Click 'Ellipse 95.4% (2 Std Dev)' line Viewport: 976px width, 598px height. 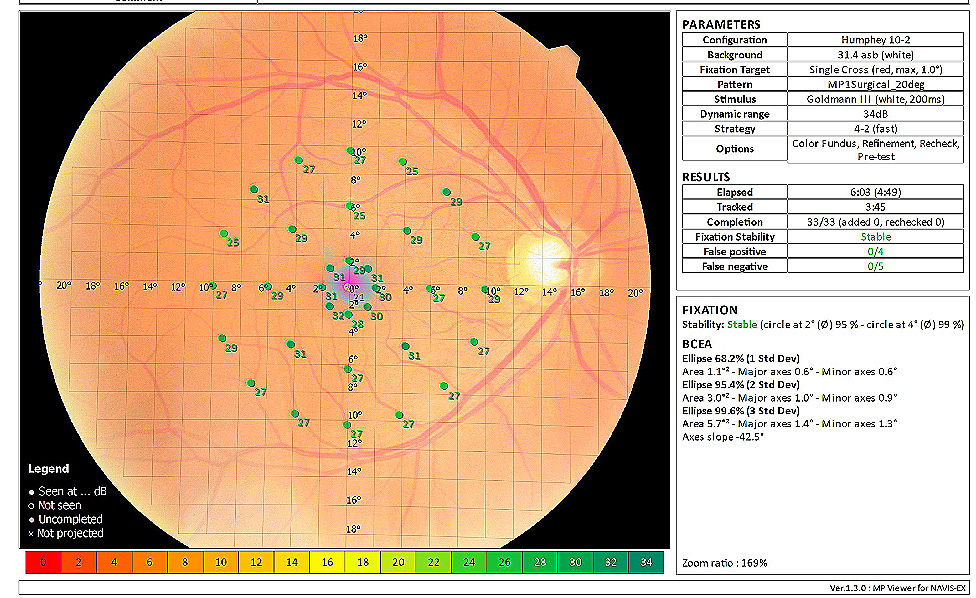pos(741,385)
